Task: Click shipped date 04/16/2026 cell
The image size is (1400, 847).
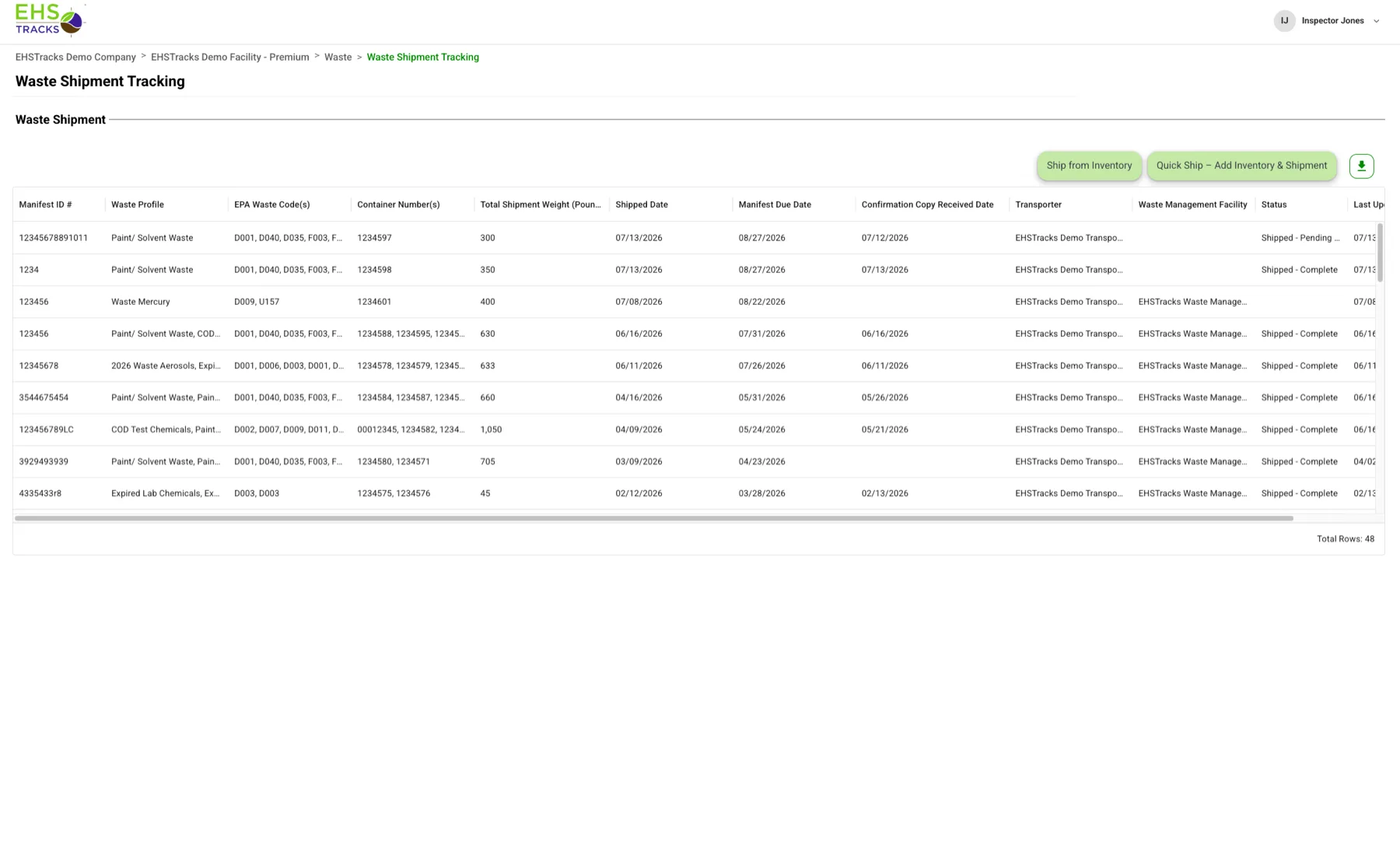Action: point(670,397)
